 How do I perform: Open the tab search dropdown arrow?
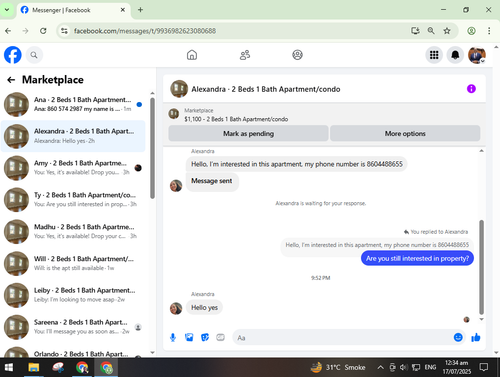coord(7,10)
